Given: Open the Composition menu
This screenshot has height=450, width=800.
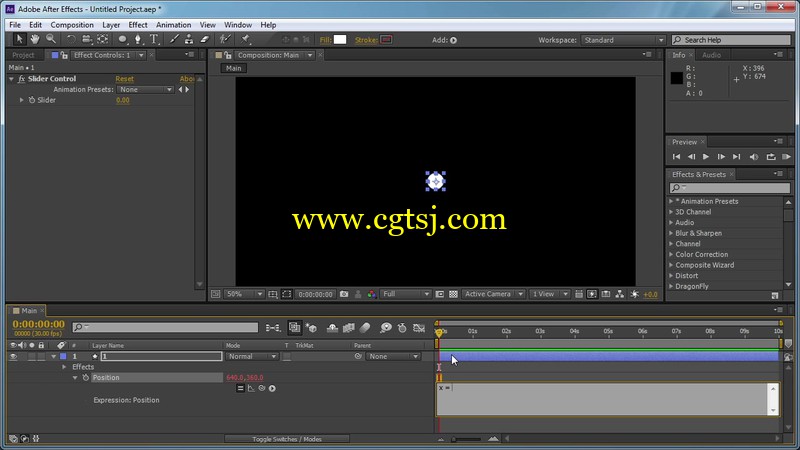Looking at the screenshot, I should pyautogui.click(x=72, y=24).
